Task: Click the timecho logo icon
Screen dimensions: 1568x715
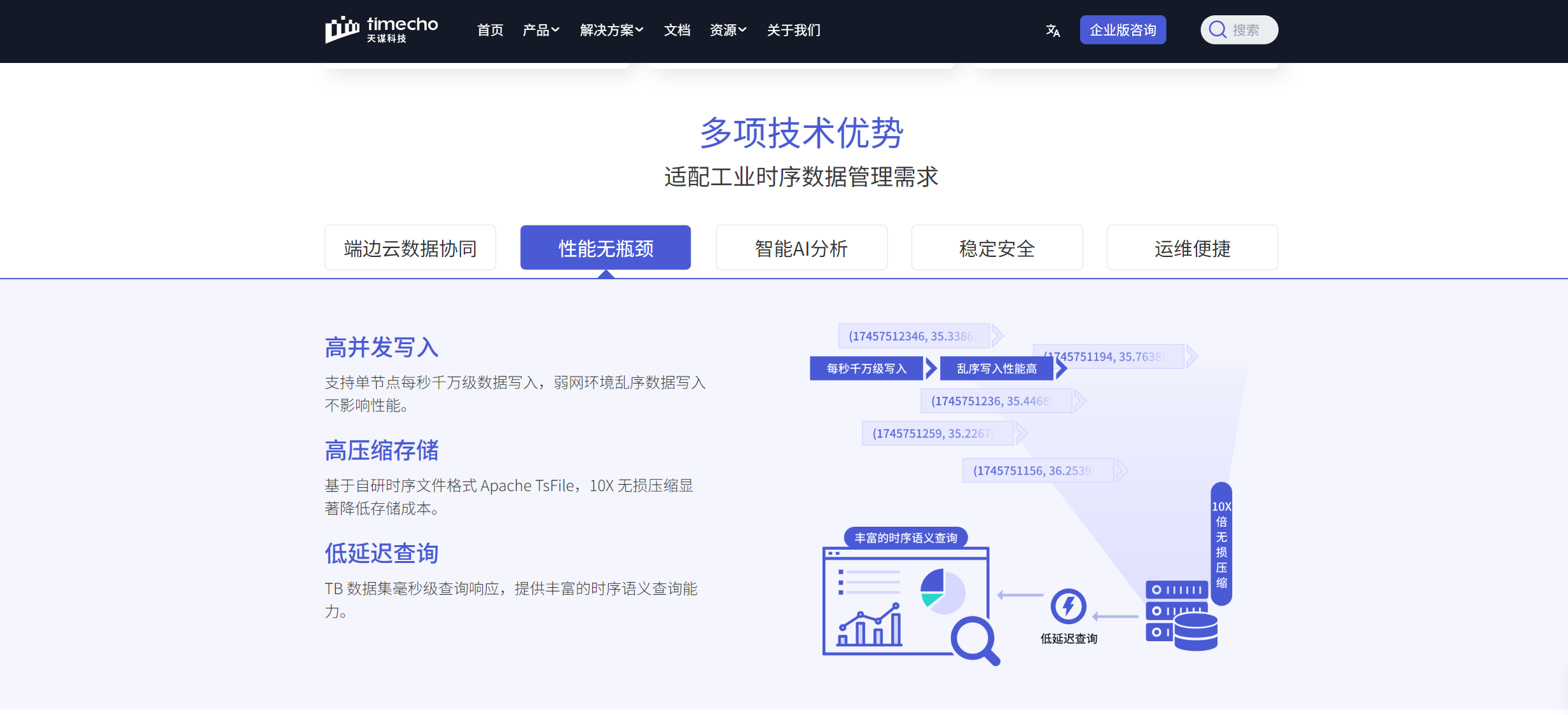Action: point(342,29)
